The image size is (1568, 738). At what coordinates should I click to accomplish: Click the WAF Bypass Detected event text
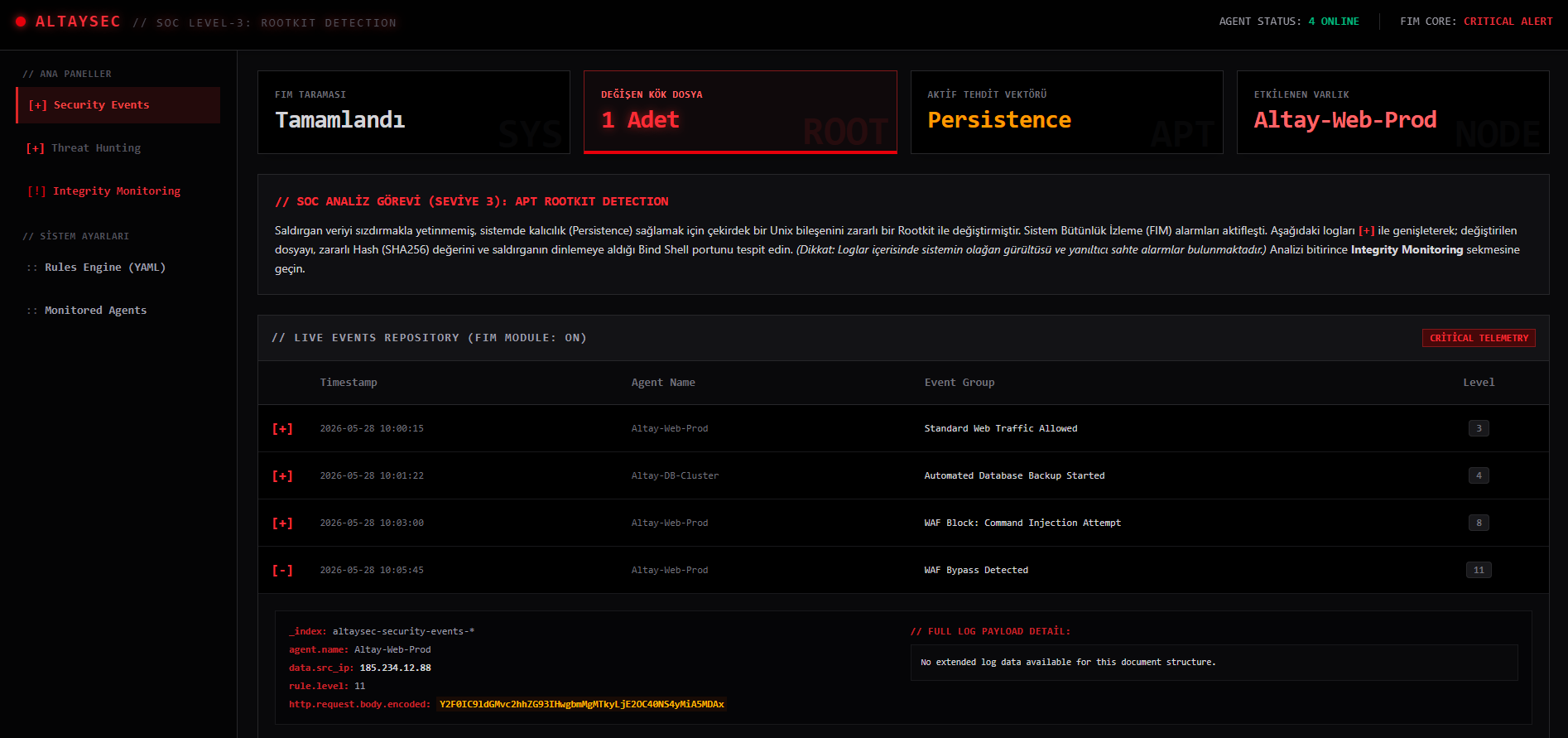[x=976, y=570]
